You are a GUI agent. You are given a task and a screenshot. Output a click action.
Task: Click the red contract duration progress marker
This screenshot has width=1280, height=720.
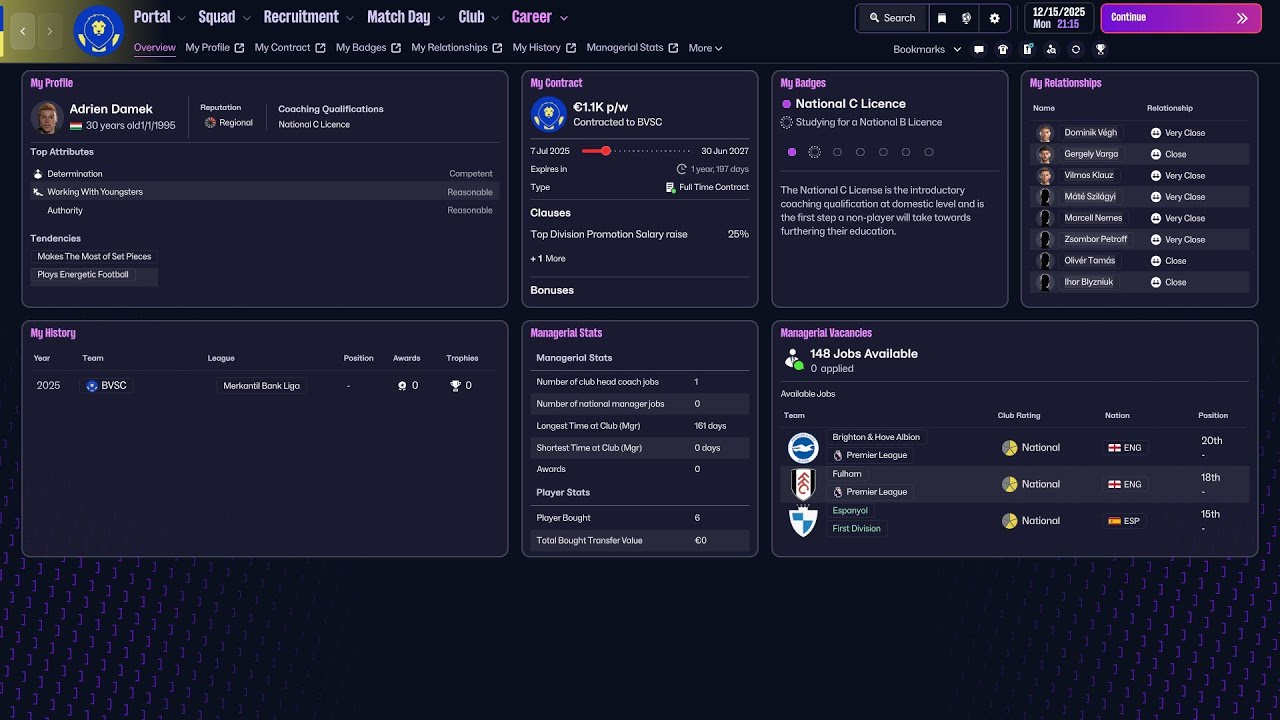(605, 151)
